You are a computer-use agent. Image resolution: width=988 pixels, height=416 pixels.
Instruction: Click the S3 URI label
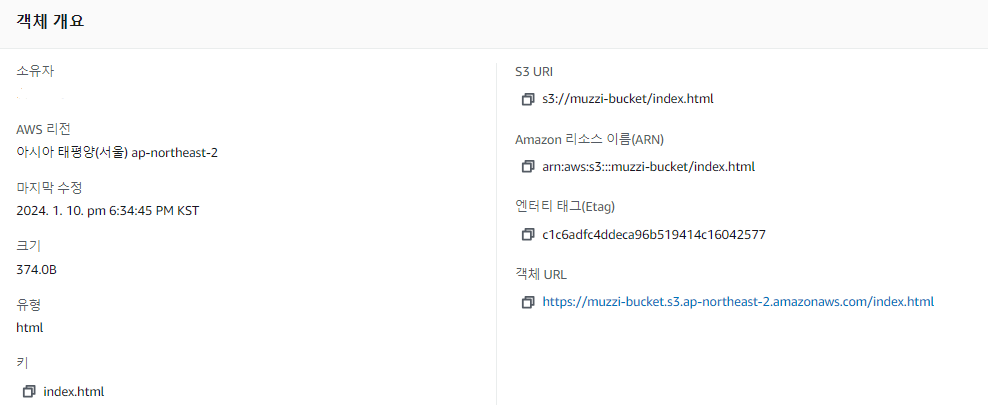coord(534,71)
